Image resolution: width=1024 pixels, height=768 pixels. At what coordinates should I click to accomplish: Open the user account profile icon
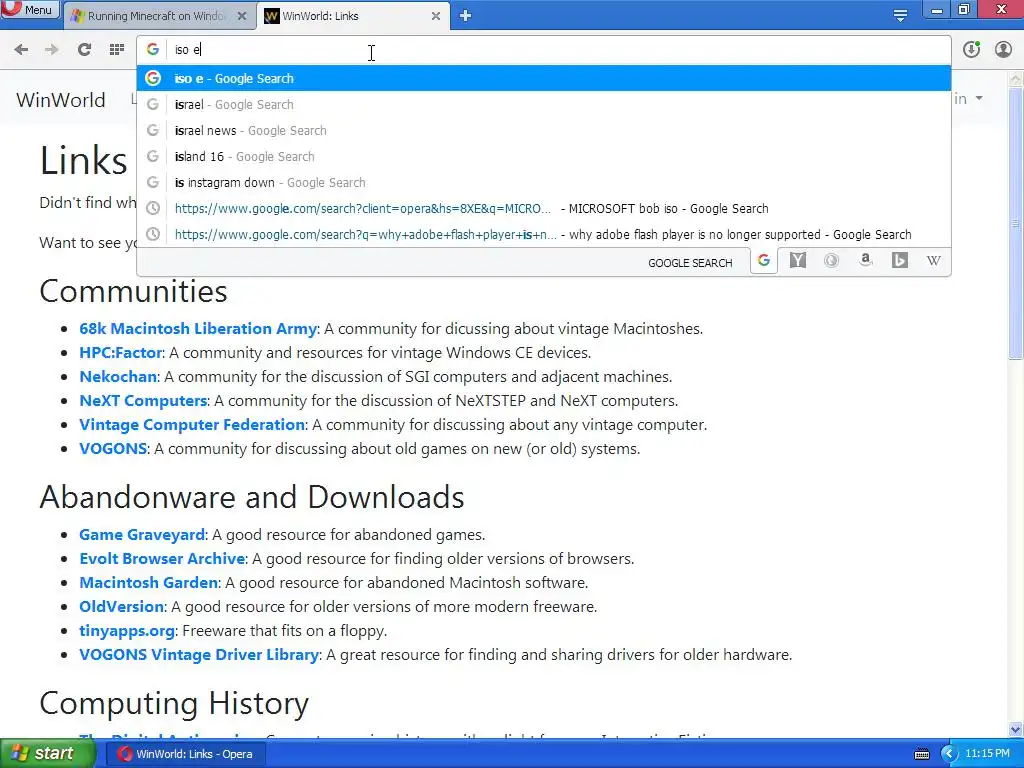point(1003,50)
